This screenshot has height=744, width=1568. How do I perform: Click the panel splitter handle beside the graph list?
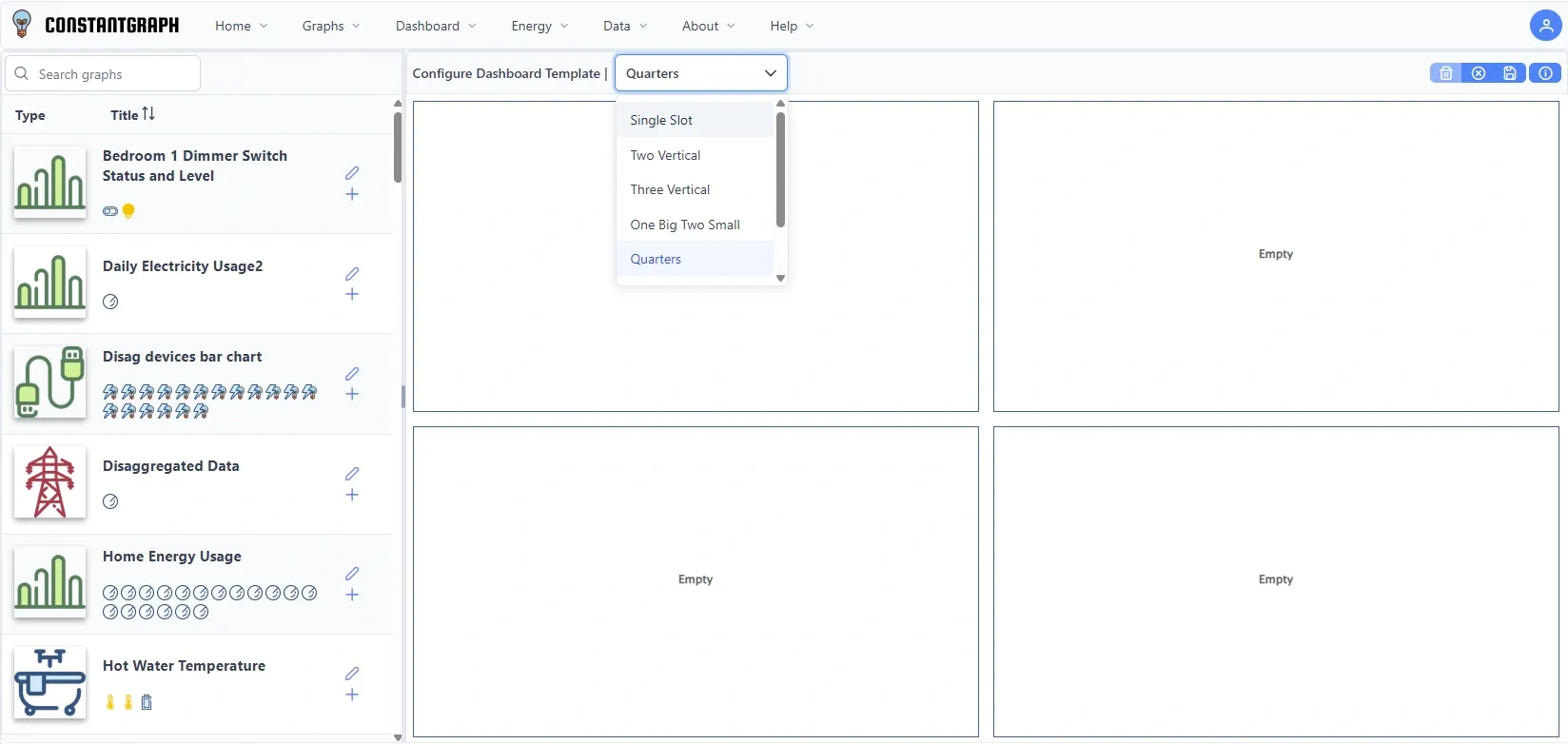403,396
